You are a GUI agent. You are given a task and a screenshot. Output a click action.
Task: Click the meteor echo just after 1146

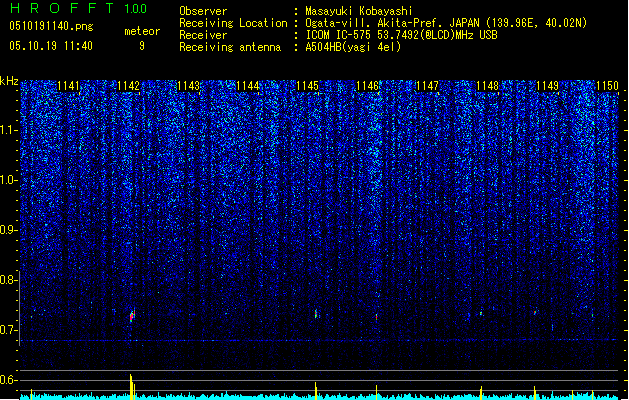point(376,317)
